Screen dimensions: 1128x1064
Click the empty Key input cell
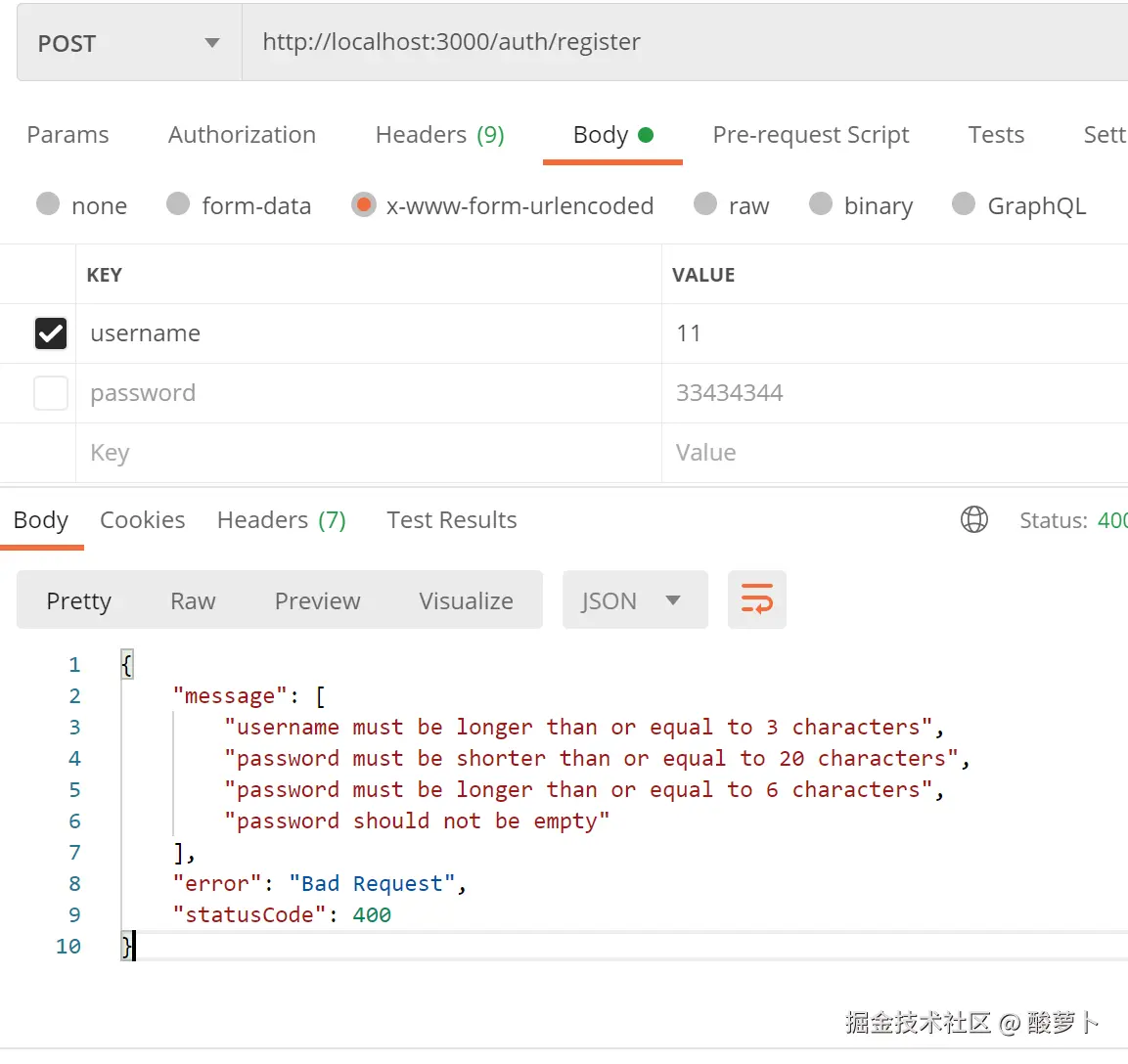point(368,453)
